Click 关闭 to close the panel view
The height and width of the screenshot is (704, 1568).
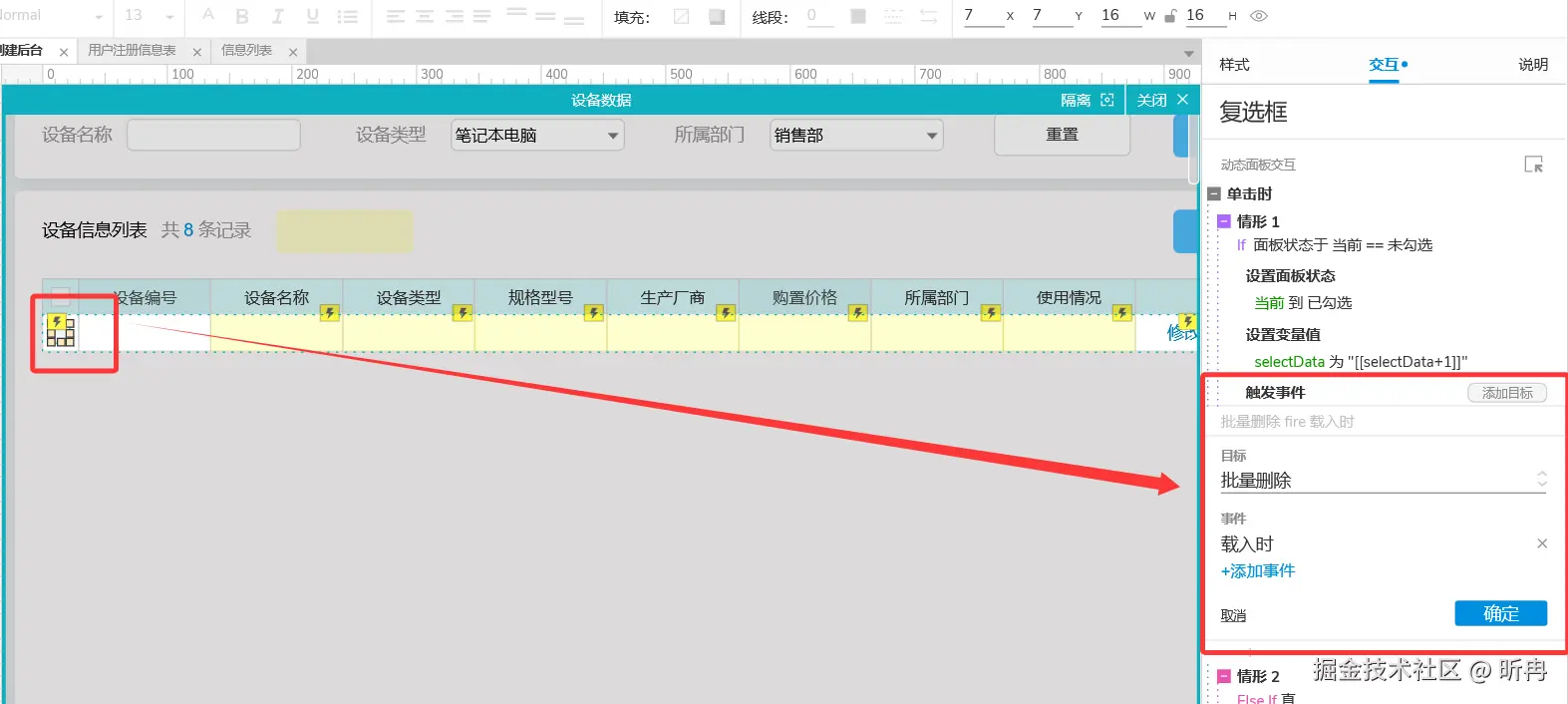tap(1151, 100)
